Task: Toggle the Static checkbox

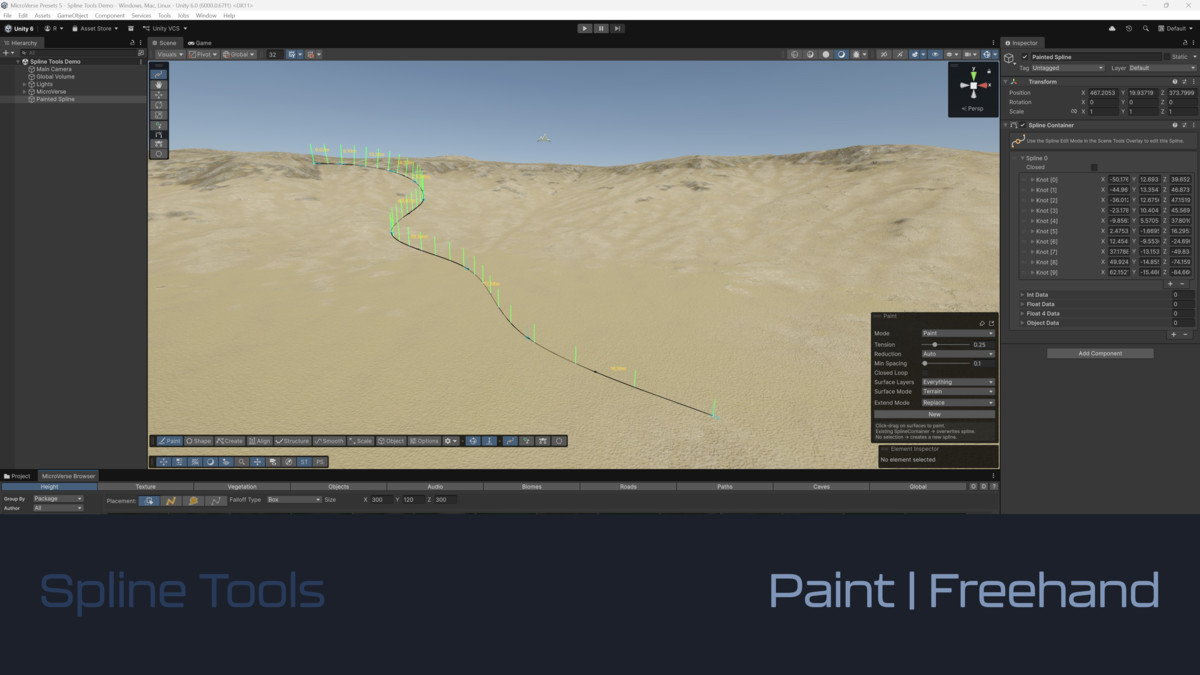Action: point(1167,57)
